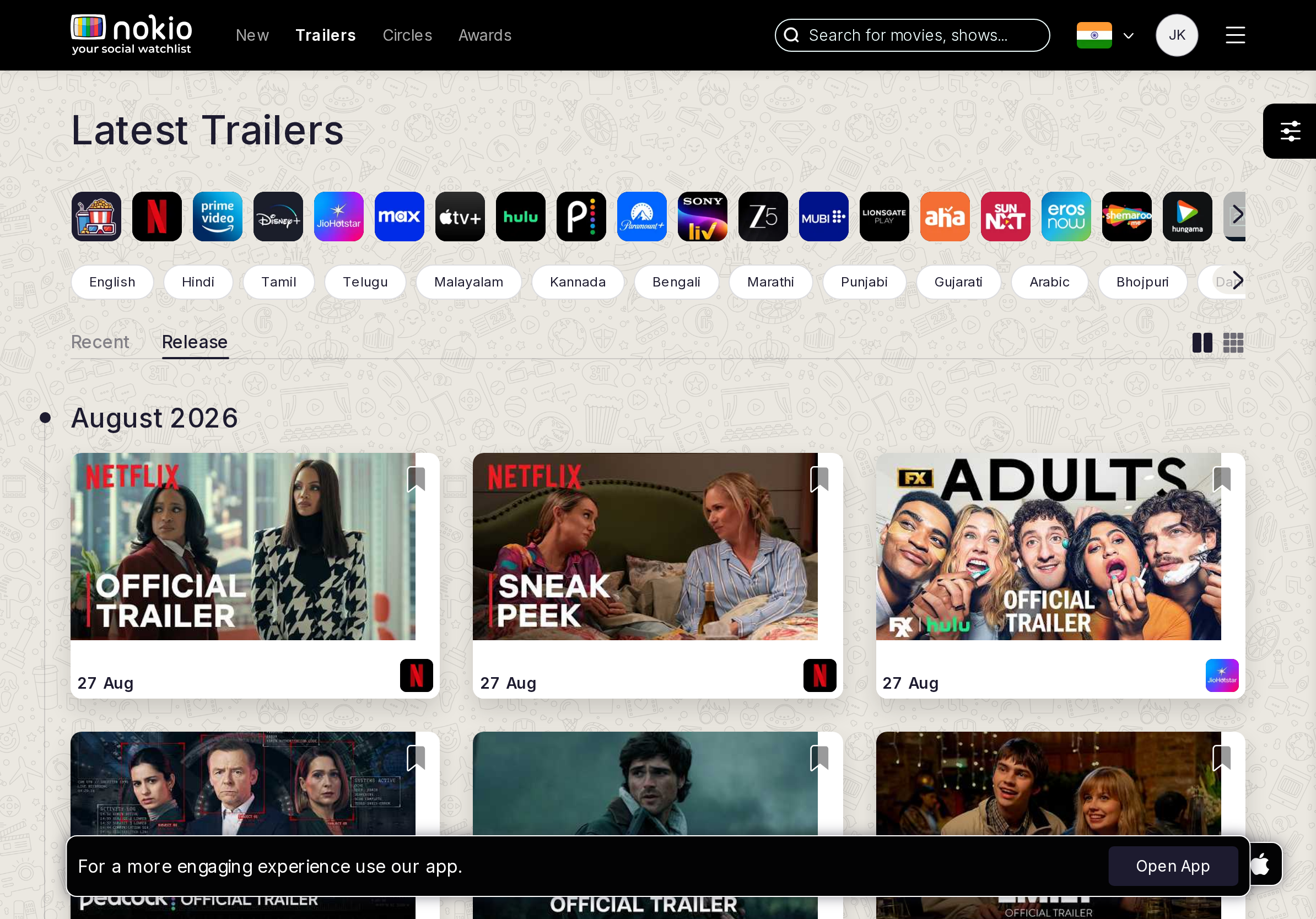Toggle the Hindi language filter

tap(198, 282)
